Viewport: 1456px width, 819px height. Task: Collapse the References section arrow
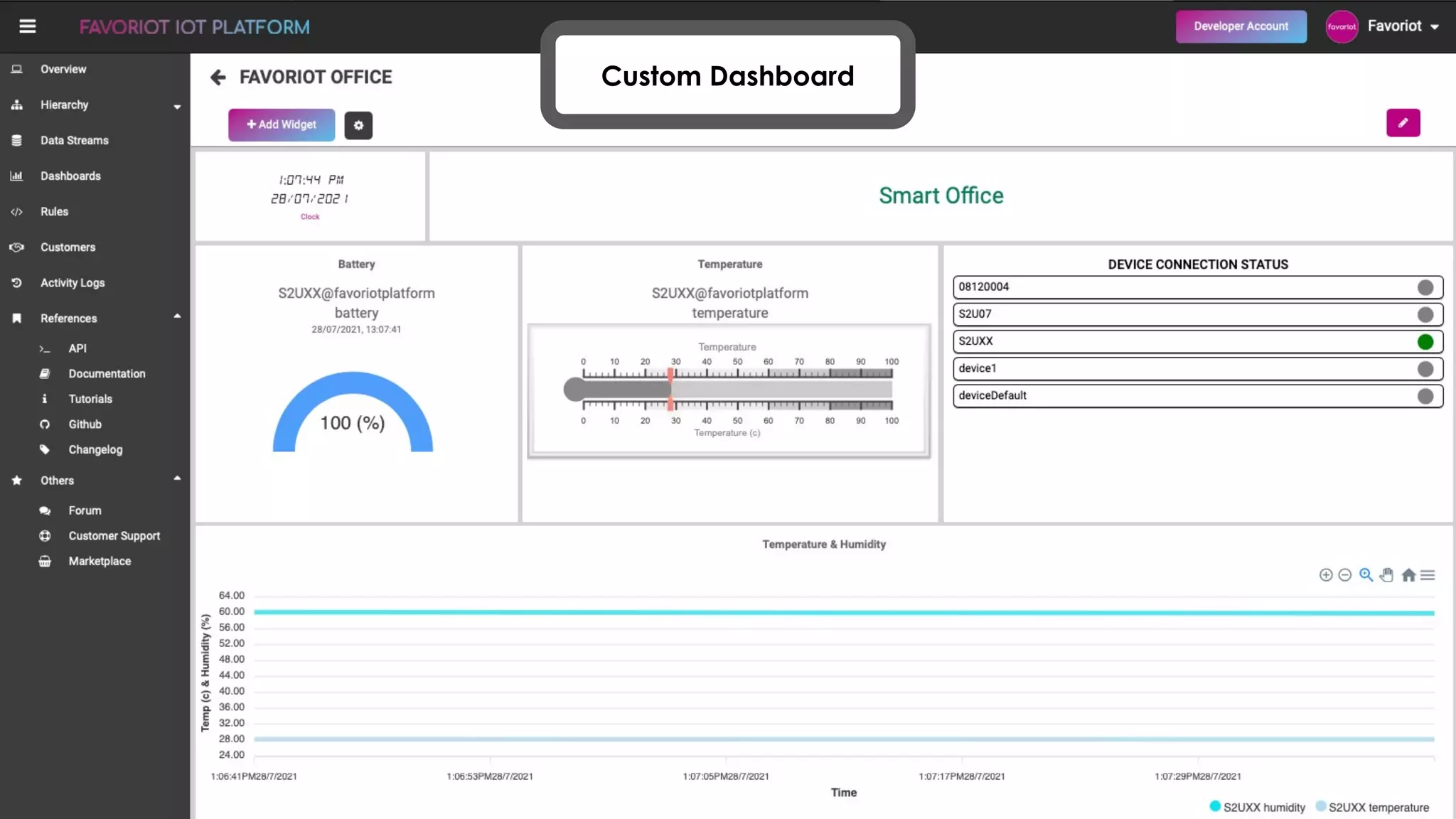pyautogui.click(x=177, y=316)
